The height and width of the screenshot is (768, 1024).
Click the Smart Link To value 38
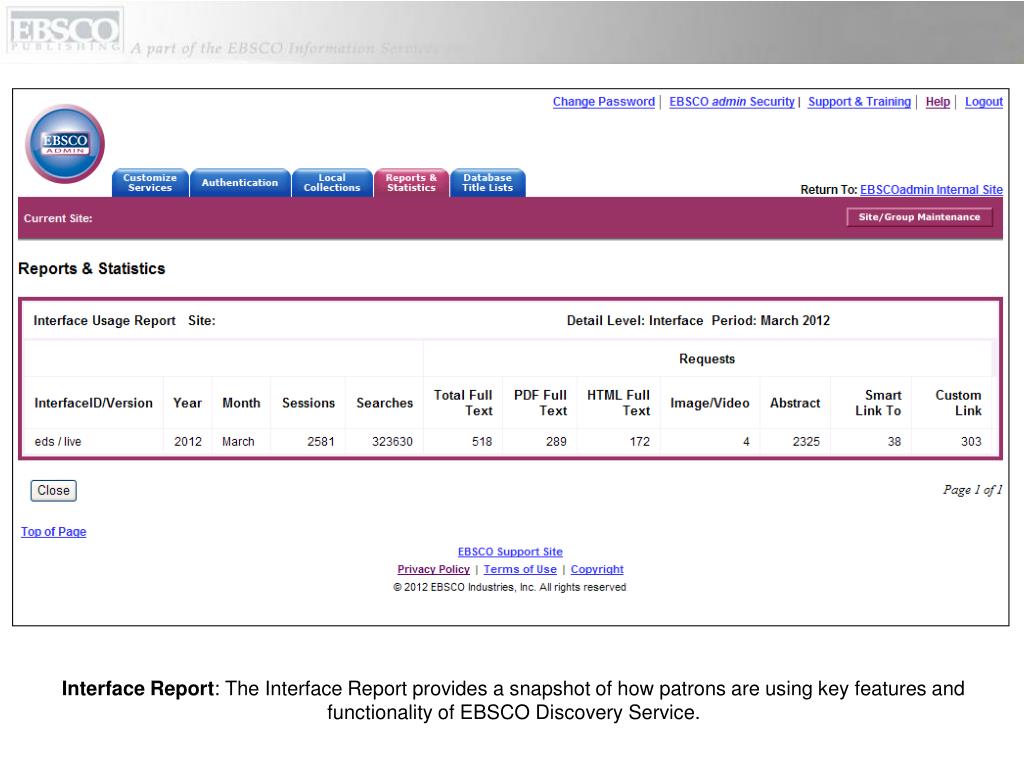pyautogui.click(x=895, y=441)
